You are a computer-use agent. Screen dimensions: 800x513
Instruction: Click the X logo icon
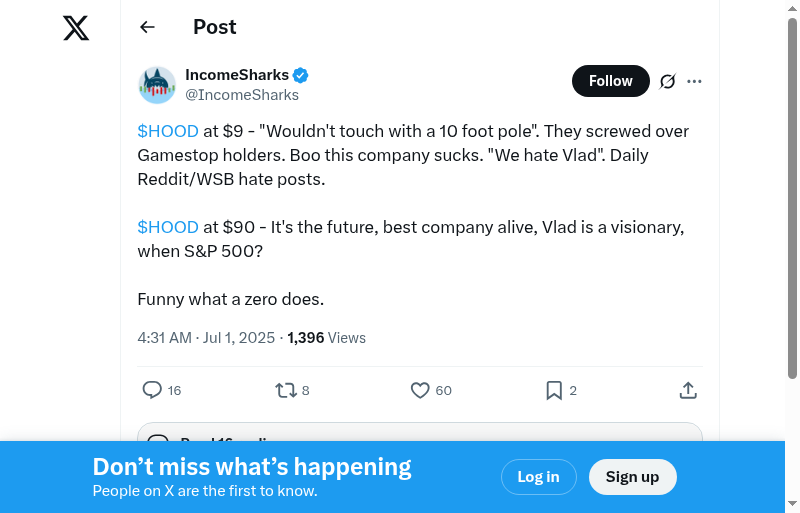(76, 28)
